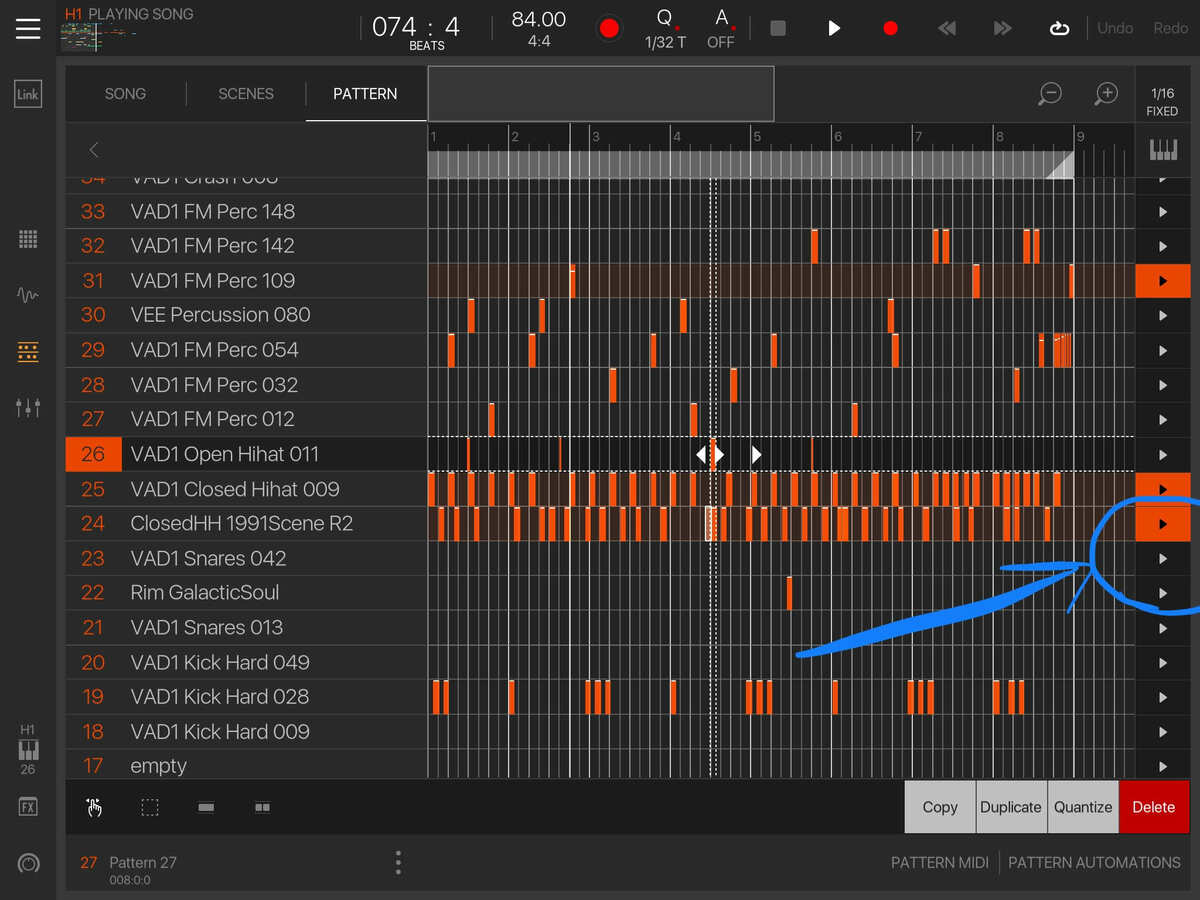Preview pad 28 VAD1 FM Perc 032
The height and width of the screenshot is (900, 1200).
pyautogui.click(x=1162, y=385)
